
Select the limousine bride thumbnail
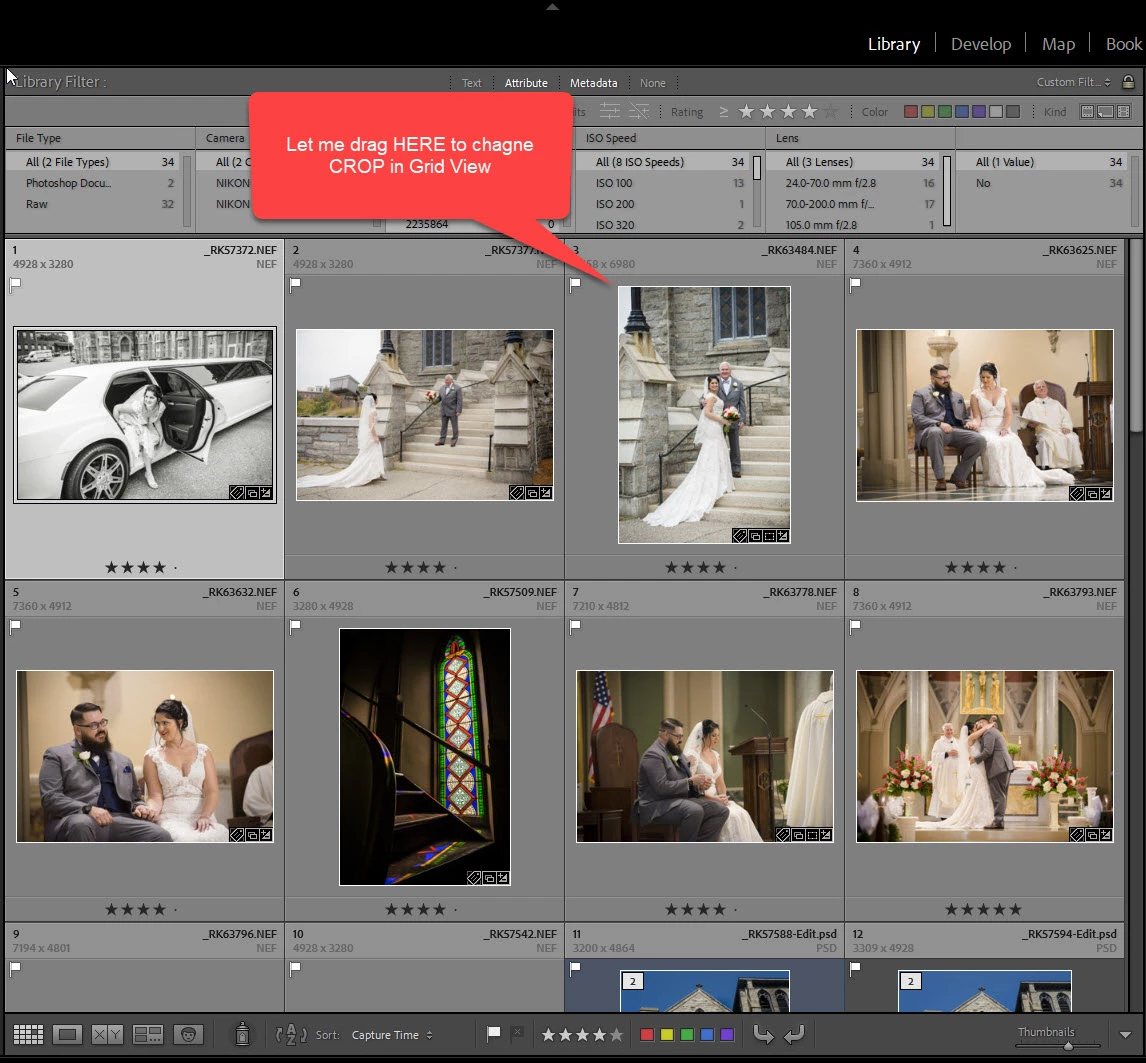pyautogui.click(x=145, y=415)
